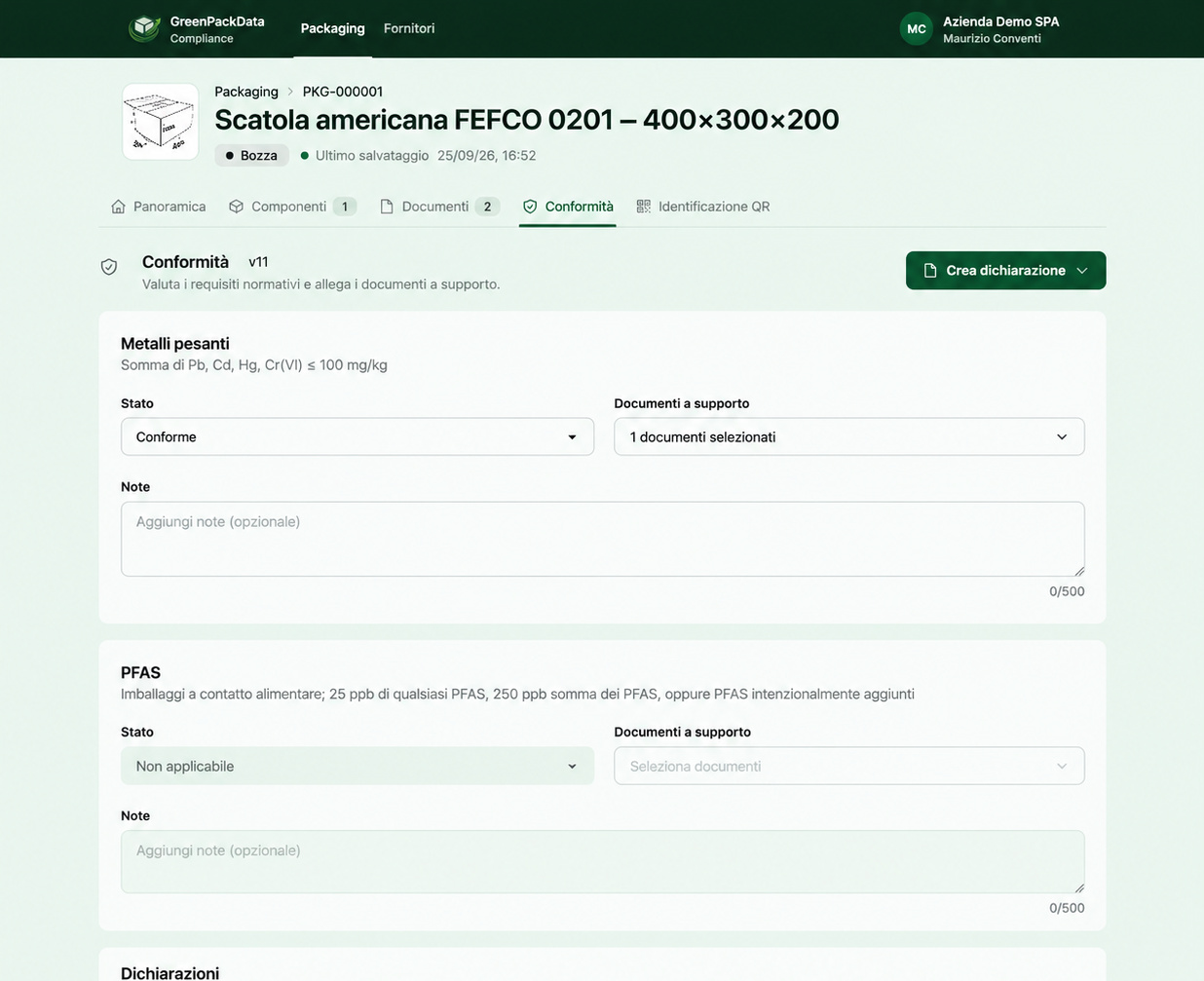
Task: Switch to the Documenti tab
Action: pos(439,207)
